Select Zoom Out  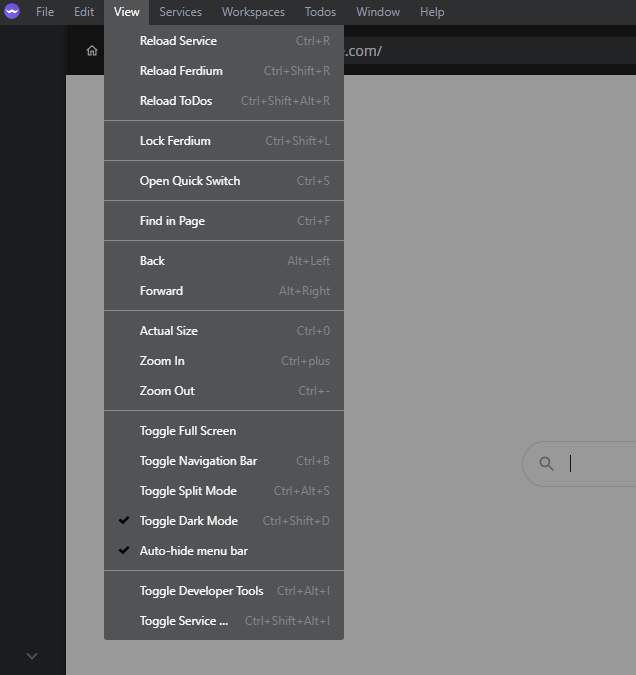tap(224, 391)
